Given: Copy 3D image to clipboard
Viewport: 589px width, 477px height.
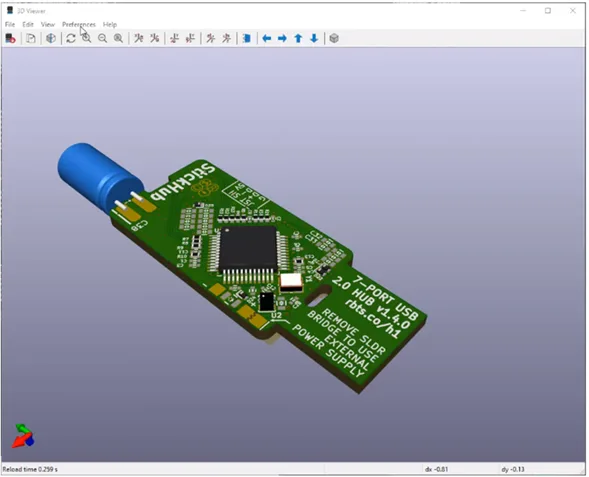Looking at the screenshot, I should coord(31,38).
